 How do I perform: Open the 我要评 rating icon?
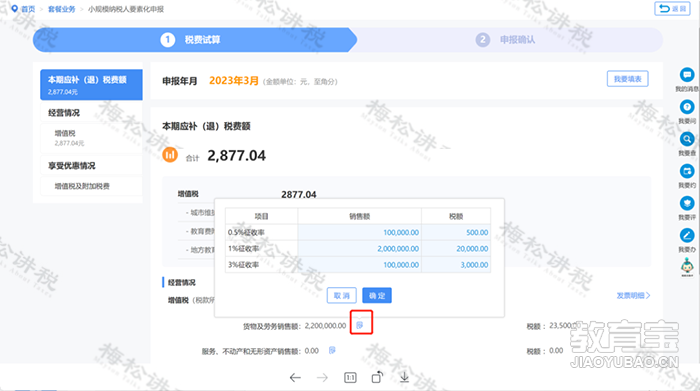(687, 203)
